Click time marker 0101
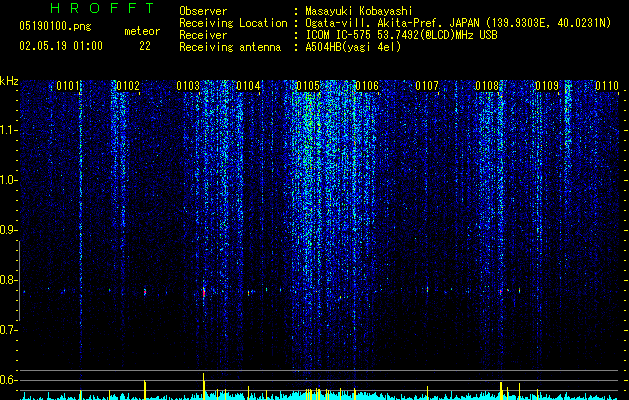 pos(67,86)
